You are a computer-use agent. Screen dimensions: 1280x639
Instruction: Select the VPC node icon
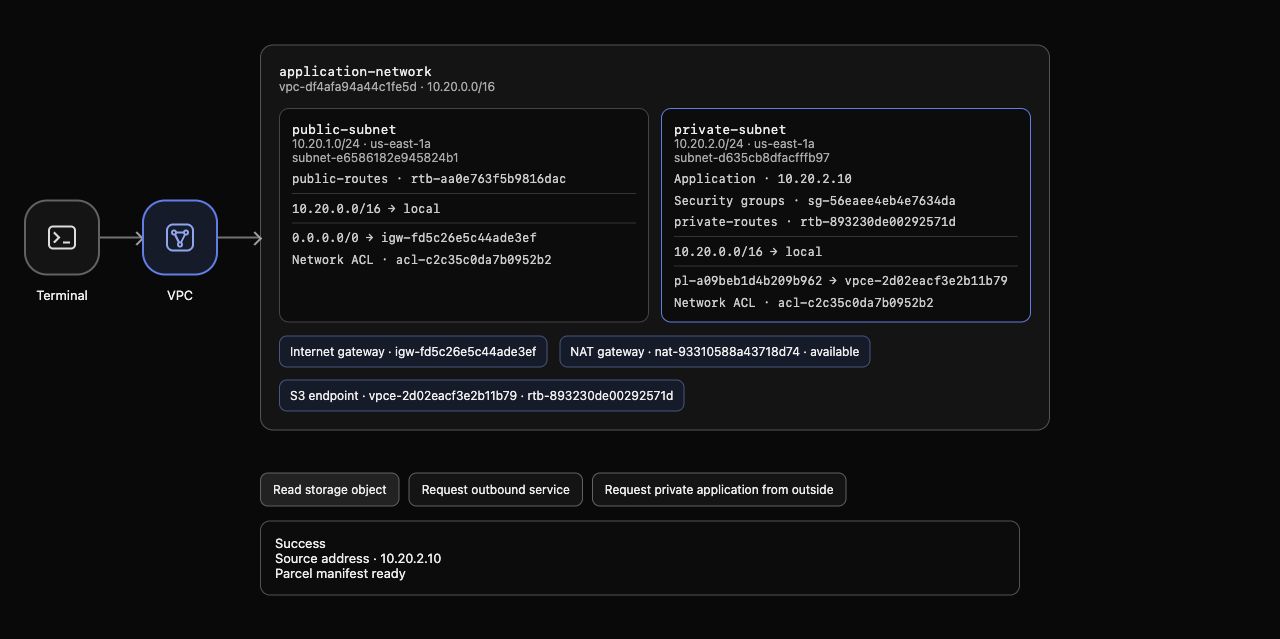[180, 237]
